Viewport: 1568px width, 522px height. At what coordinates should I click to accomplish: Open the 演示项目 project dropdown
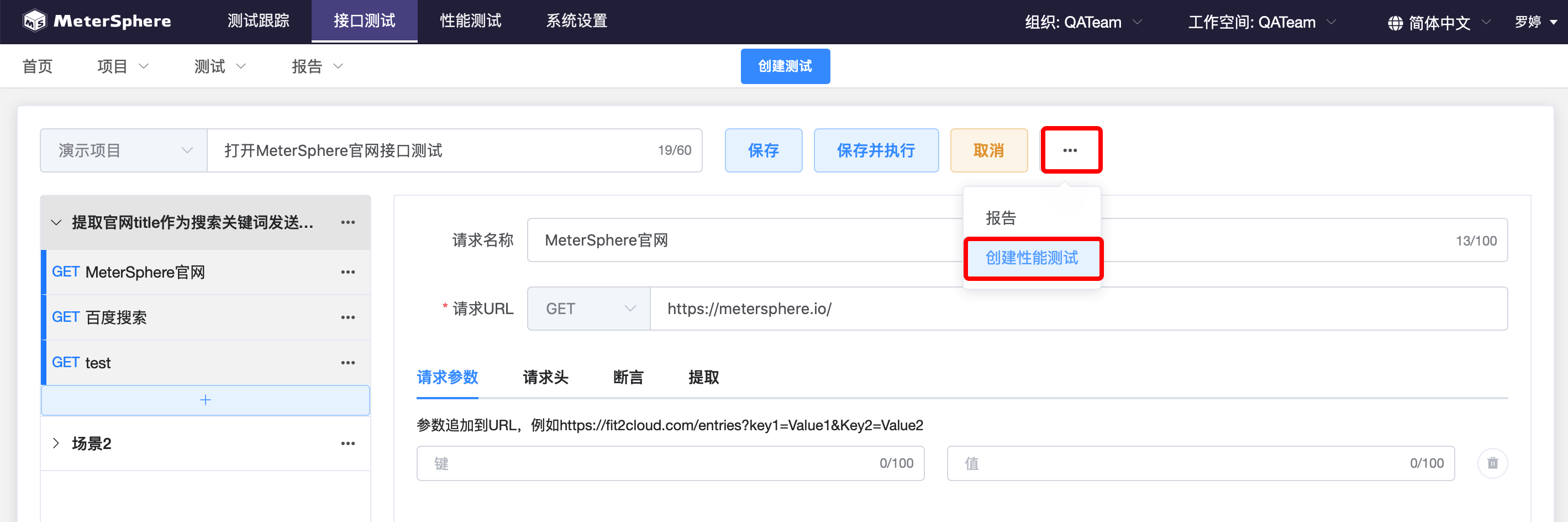coord(124,150)
